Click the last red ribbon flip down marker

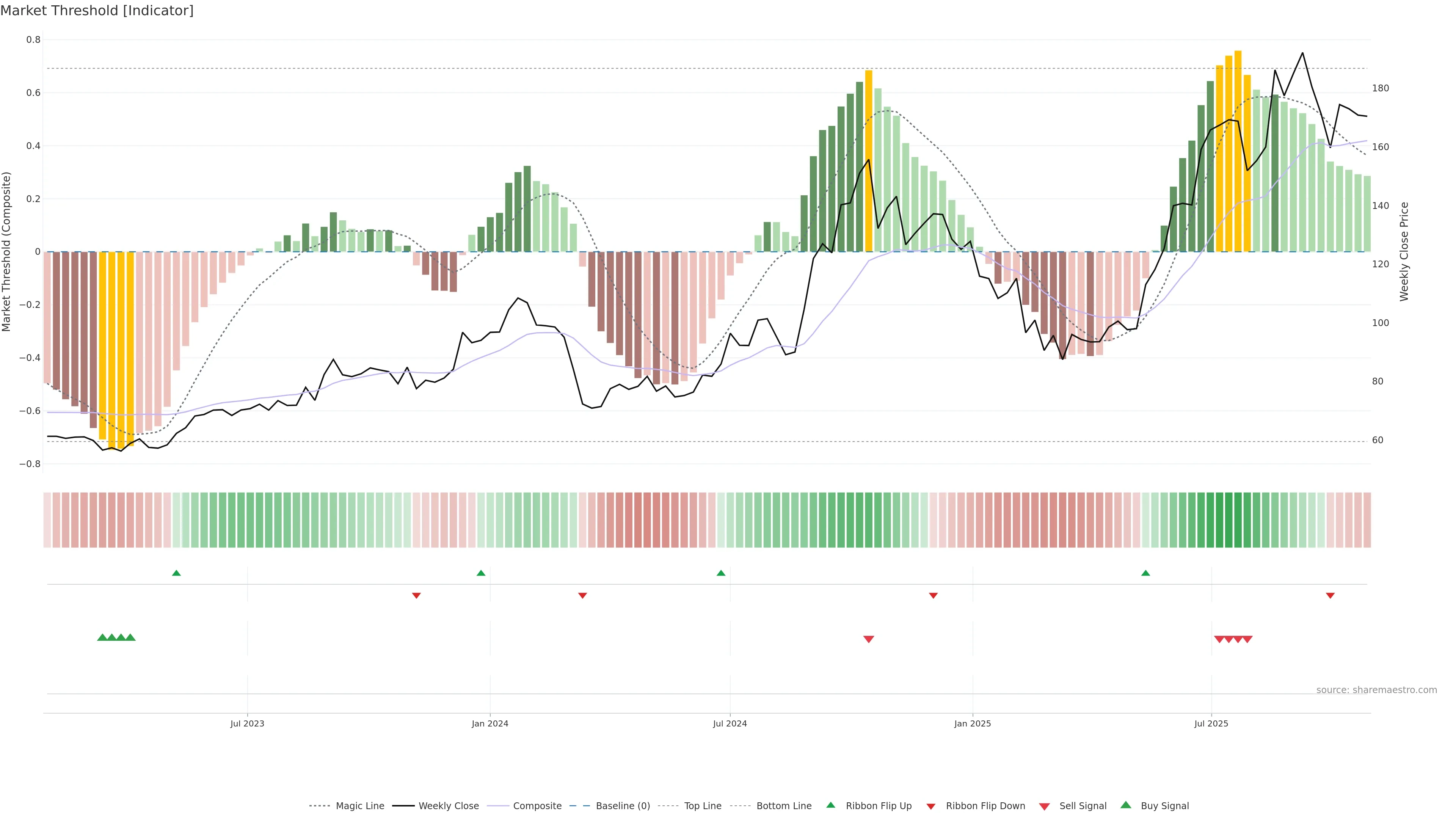[x=1330, y=596]
